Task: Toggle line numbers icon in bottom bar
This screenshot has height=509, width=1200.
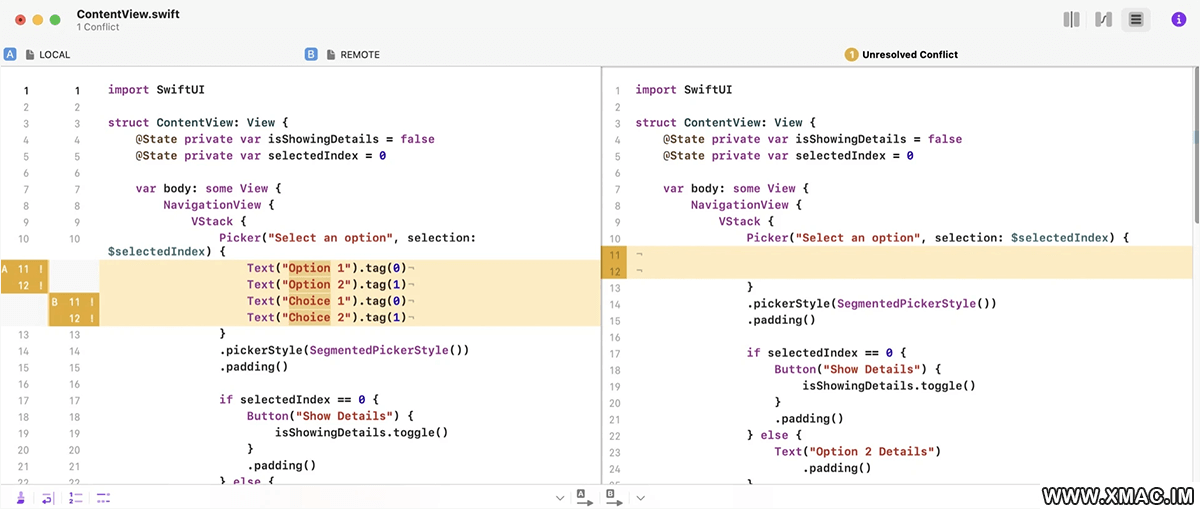Action: pyautogui.click(x=75, y=497)
